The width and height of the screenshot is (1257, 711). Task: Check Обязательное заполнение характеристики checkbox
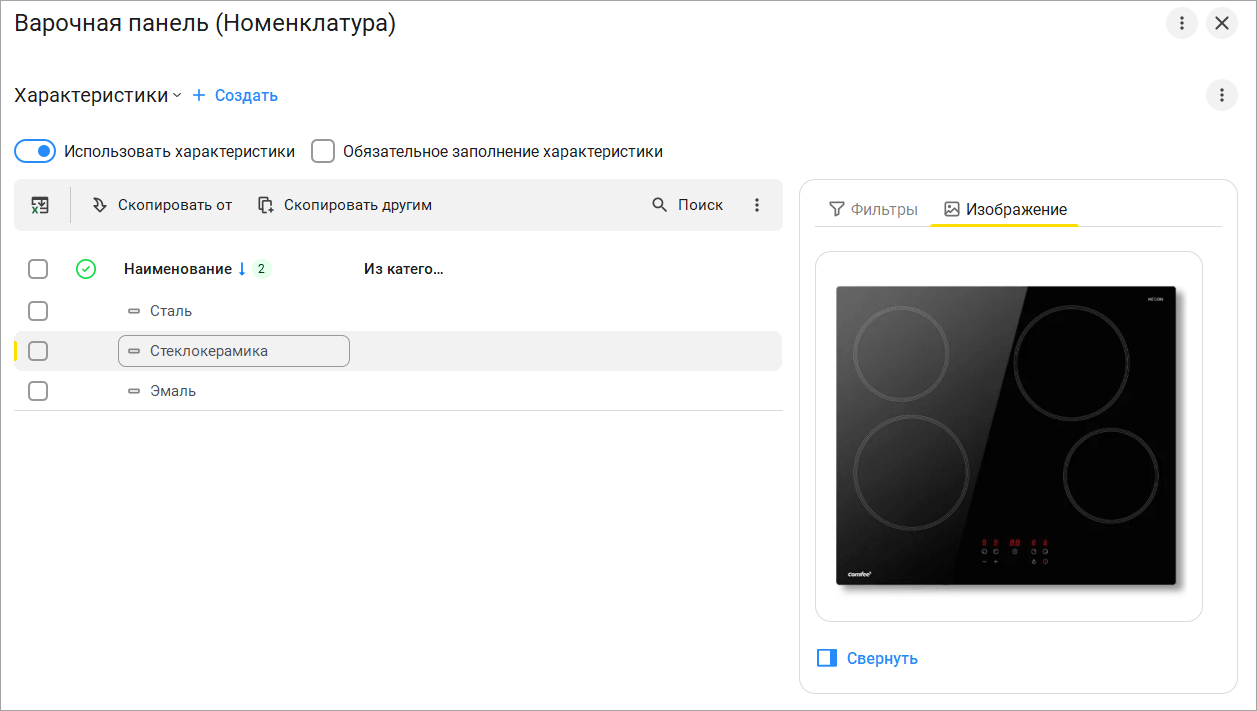pos(323,152)
